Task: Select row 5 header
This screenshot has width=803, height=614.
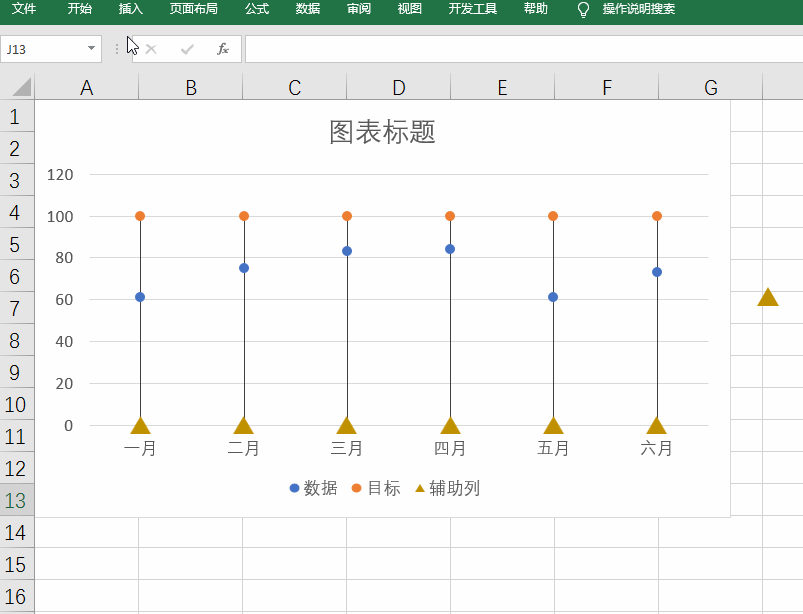Action: [x=15, y=244]
